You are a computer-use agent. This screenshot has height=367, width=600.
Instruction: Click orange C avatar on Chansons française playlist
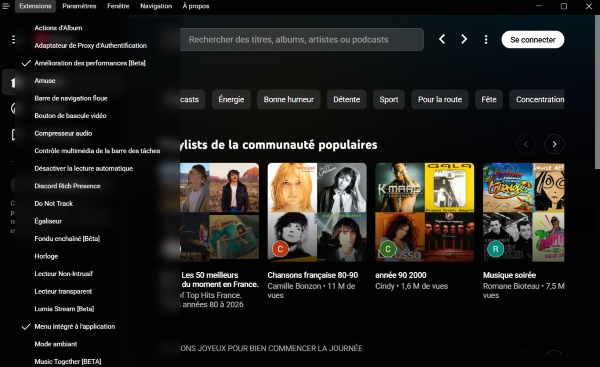tap(280, 249)
